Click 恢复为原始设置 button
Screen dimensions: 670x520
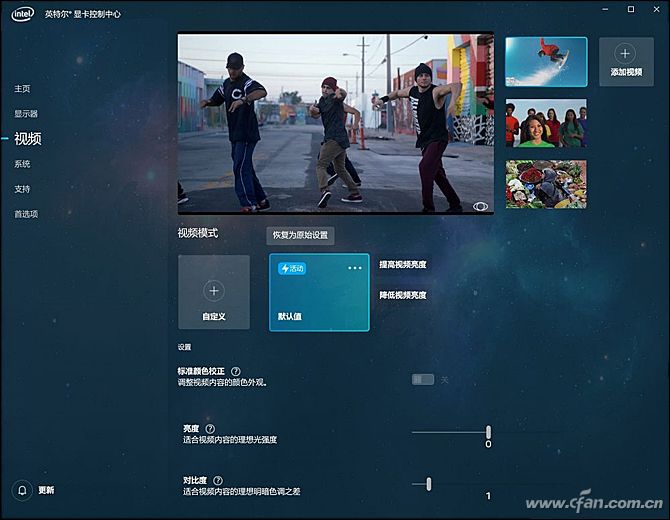(300, 235)
